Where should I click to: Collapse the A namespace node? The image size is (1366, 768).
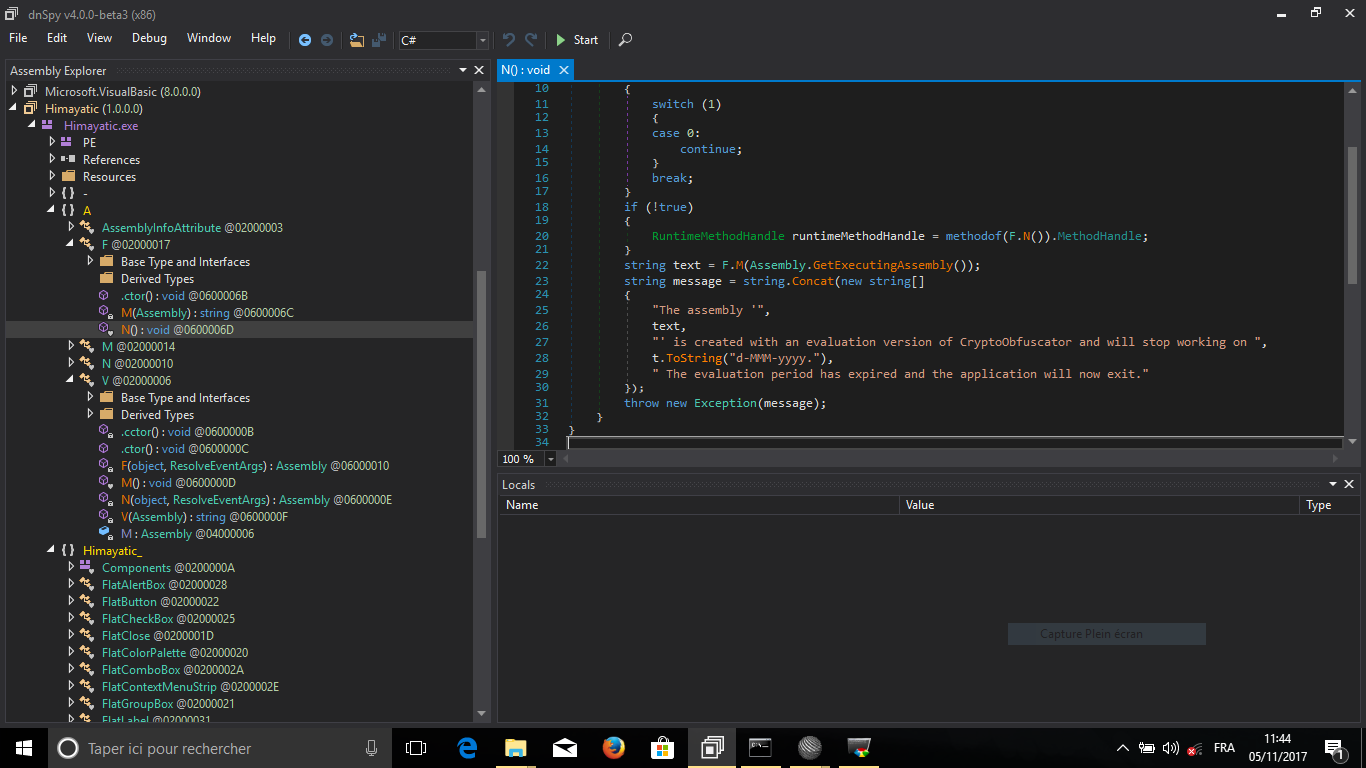click(52, 210)
